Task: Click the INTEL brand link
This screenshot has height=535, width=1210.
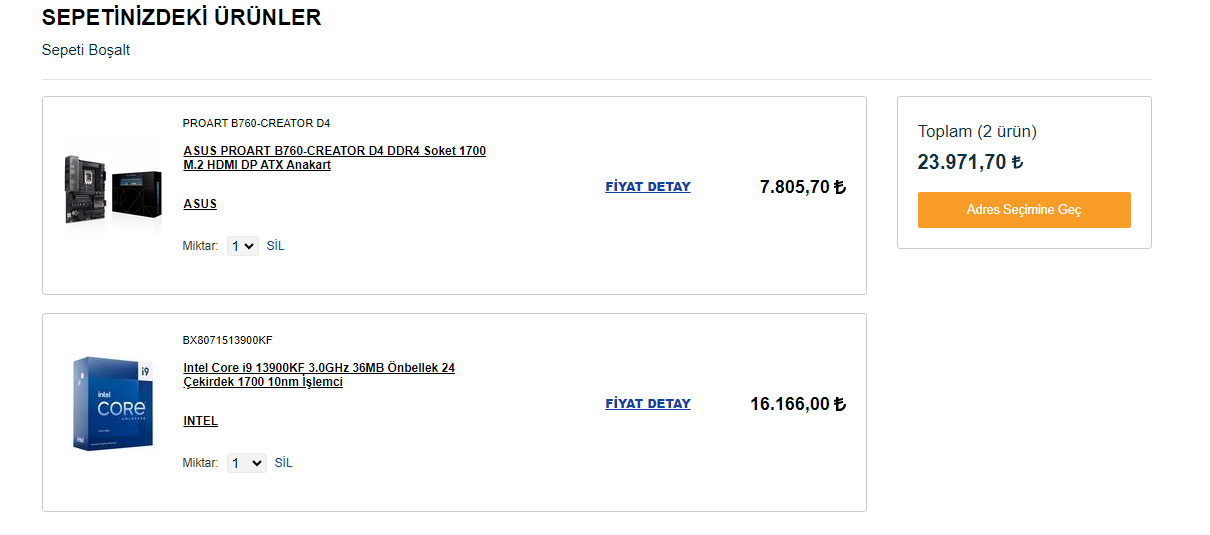Action: point(200,421)
